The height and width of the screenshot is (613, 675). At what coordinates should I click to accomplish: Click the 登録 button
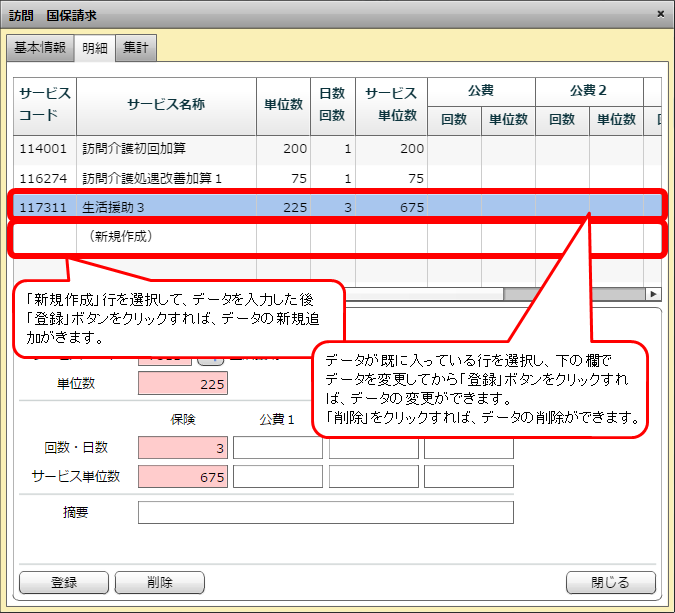coord(63,582)
